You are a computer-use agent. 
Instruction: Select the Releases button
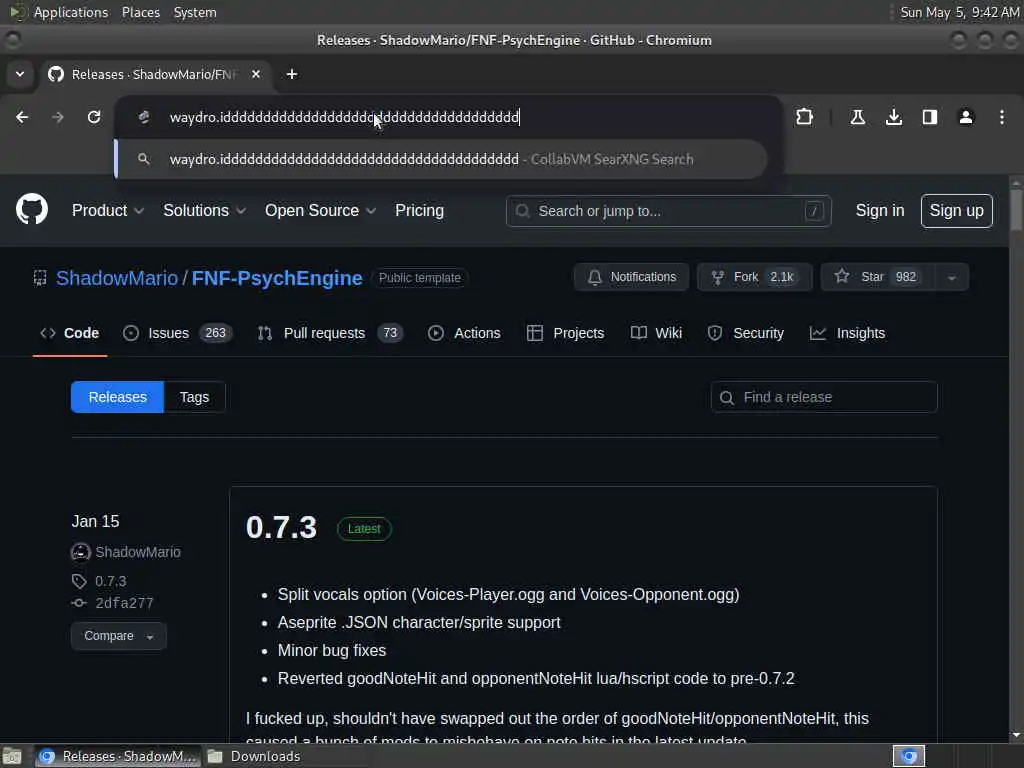coord(118,397)
